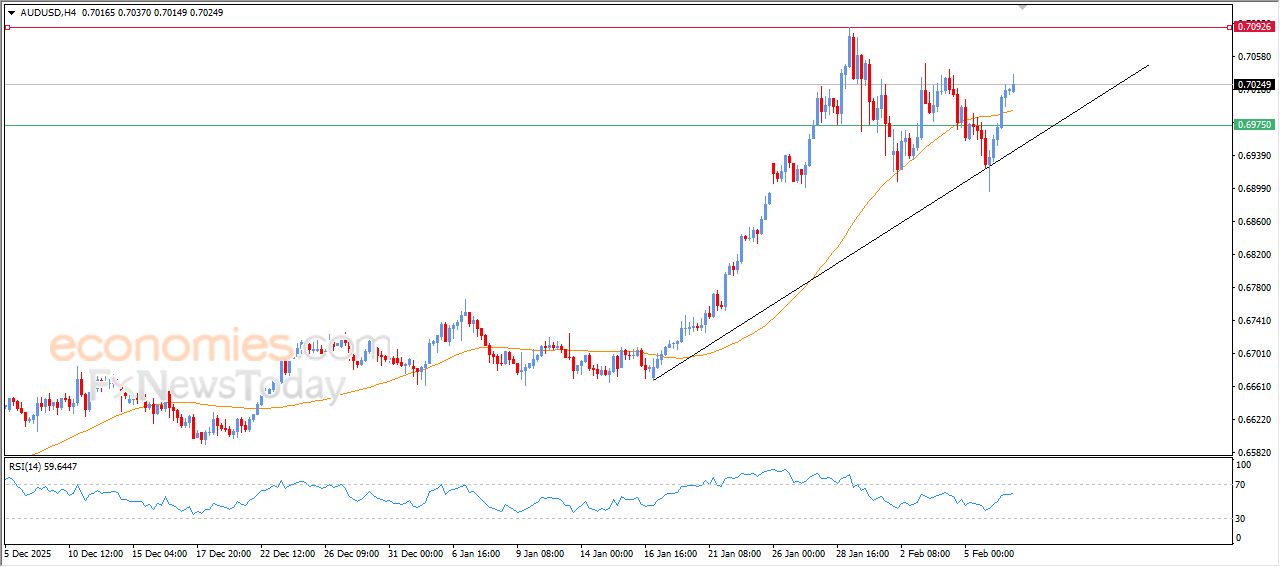The width and height of the screenshot is (1280, 567).
Task: Select the black ascending trendline's upper end
Action: (x=1148, y=65)
